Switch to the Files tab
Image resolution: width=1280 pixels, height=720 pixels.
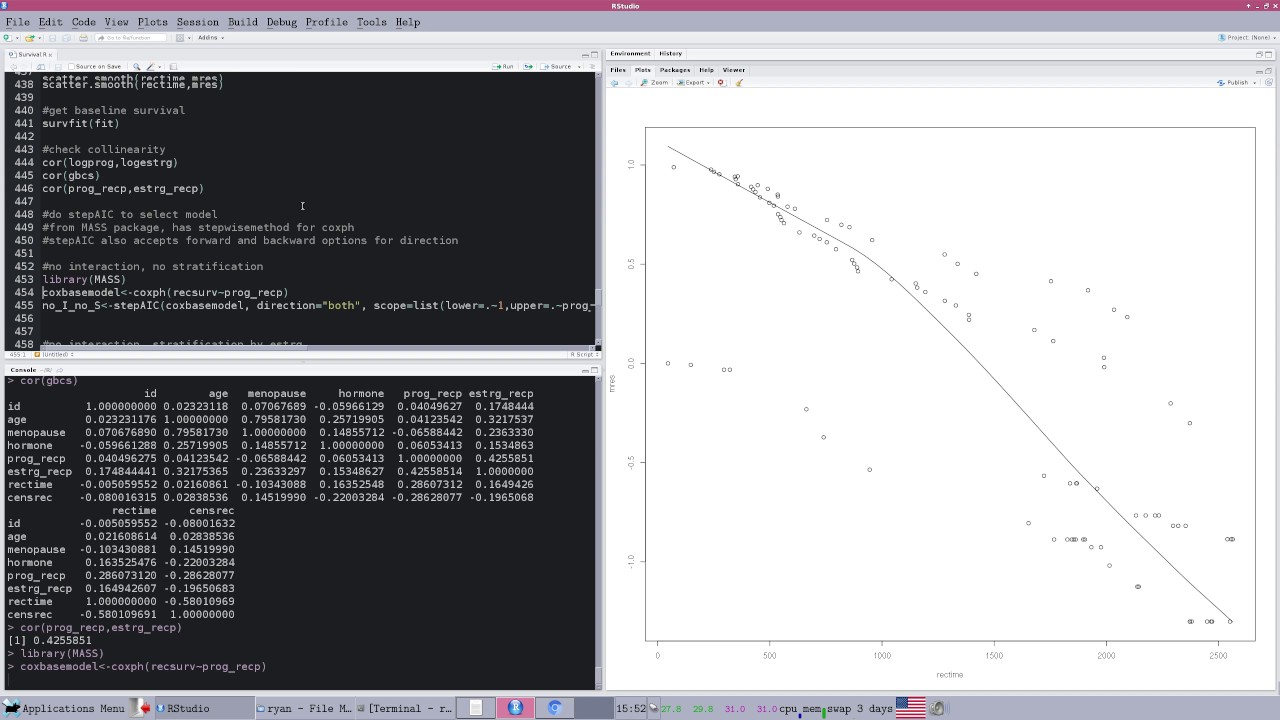coord(618,70)
